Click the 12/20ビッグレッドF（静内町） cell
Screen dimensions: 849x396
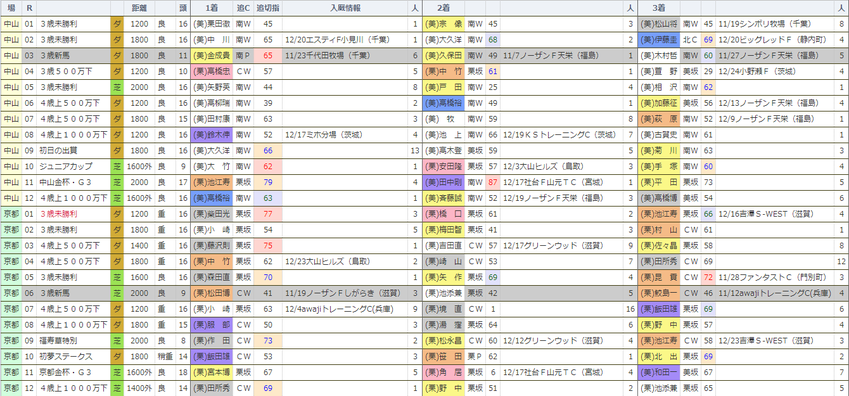pos(776,40)
